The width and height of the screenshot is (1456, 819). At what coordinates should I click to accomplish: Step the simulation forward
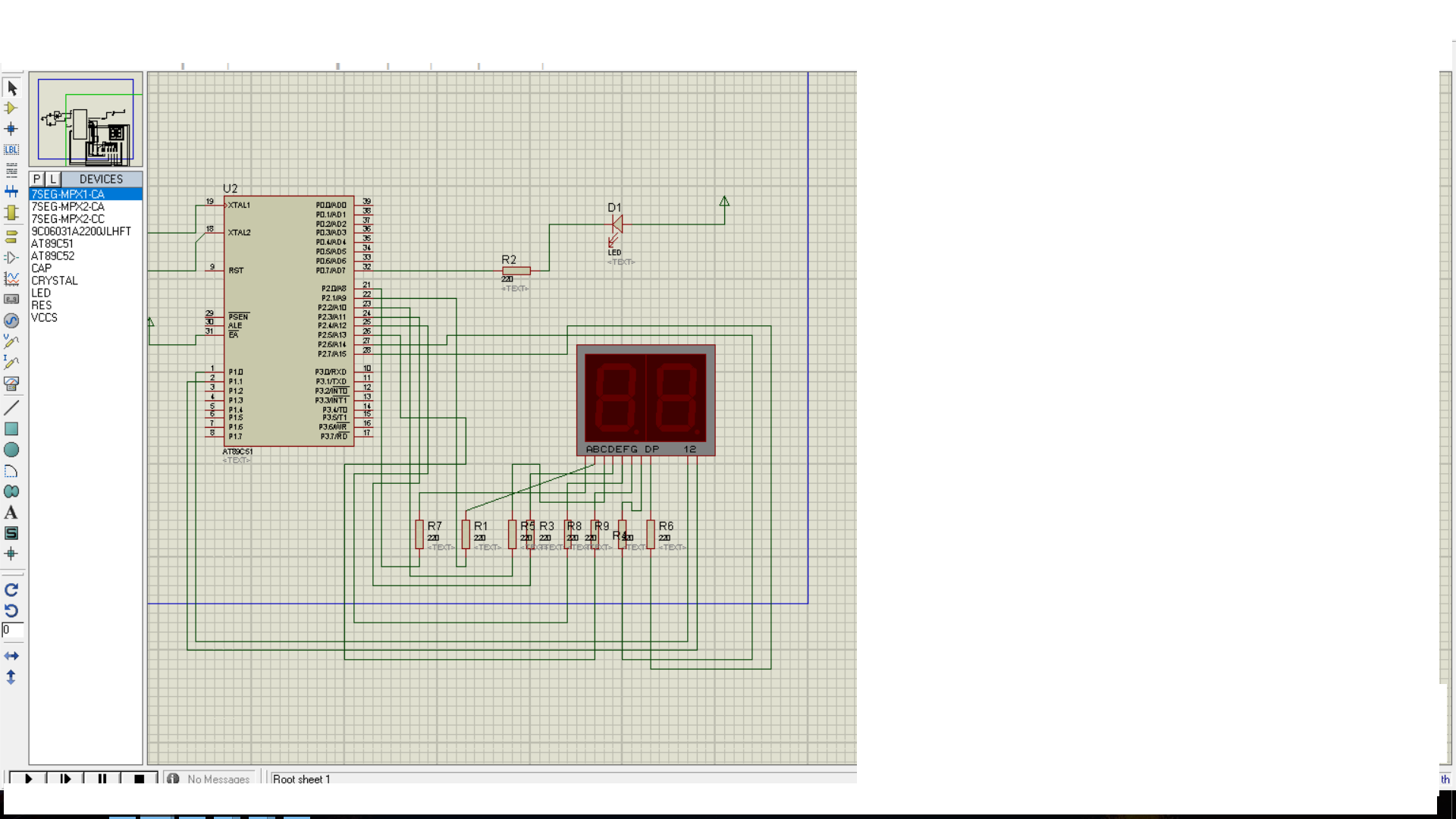[x=65, y=778]
